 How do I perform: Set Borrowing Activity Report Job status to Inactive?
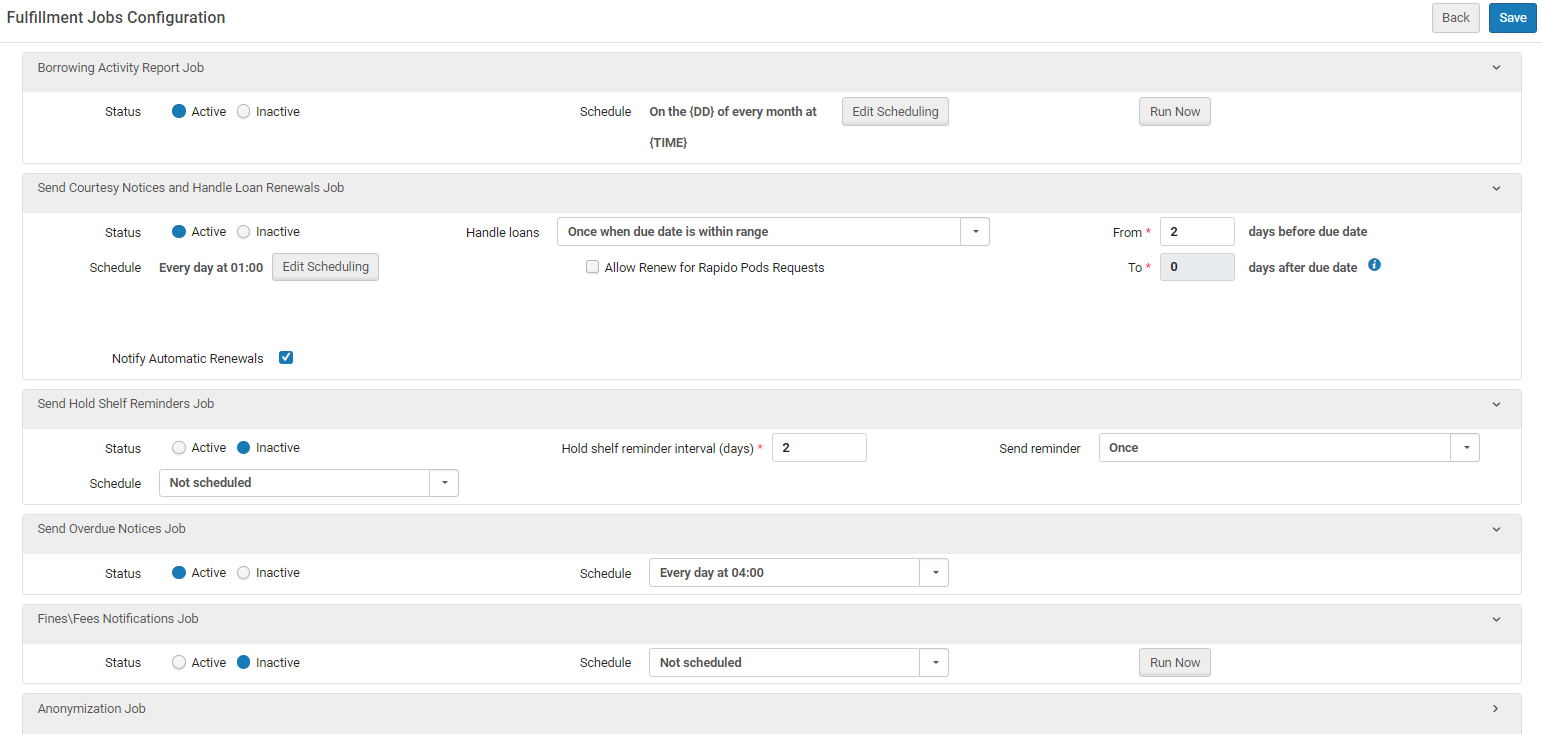tap(243, 112)
